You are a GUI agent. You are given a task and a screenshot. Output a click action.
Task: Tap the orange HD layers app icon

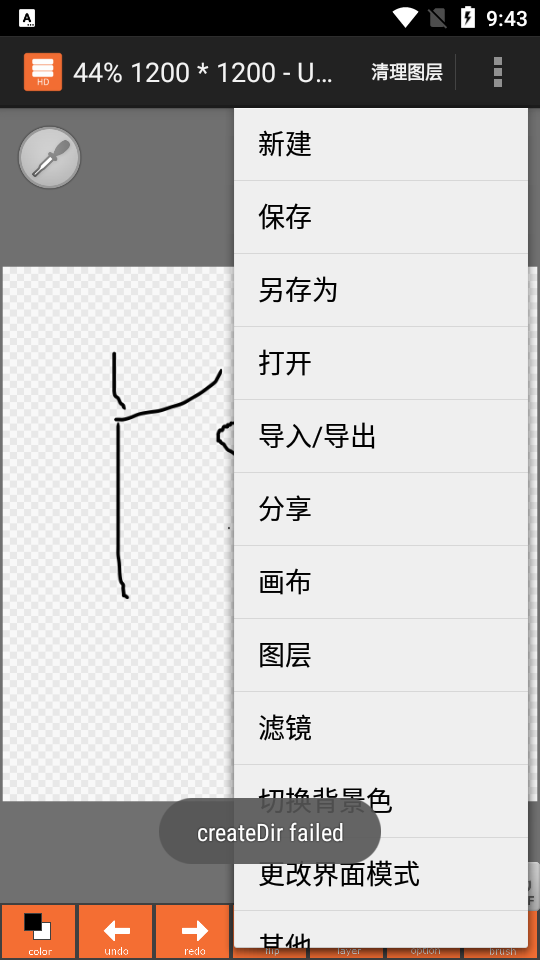(x=43, y=72)
